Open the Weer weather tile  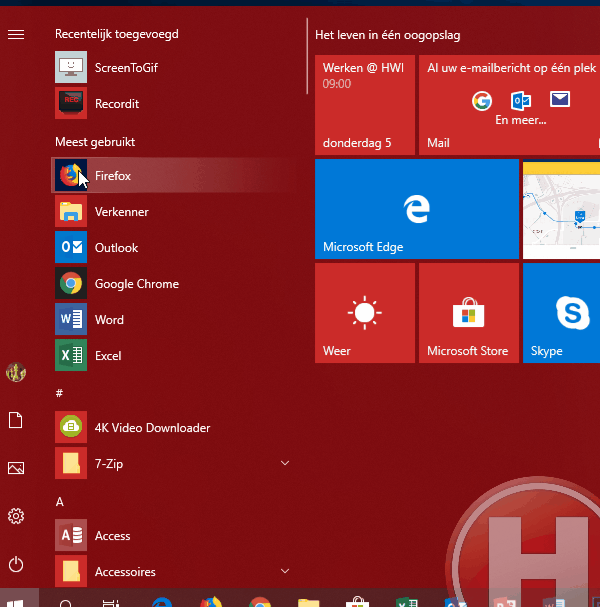point(365,313)
